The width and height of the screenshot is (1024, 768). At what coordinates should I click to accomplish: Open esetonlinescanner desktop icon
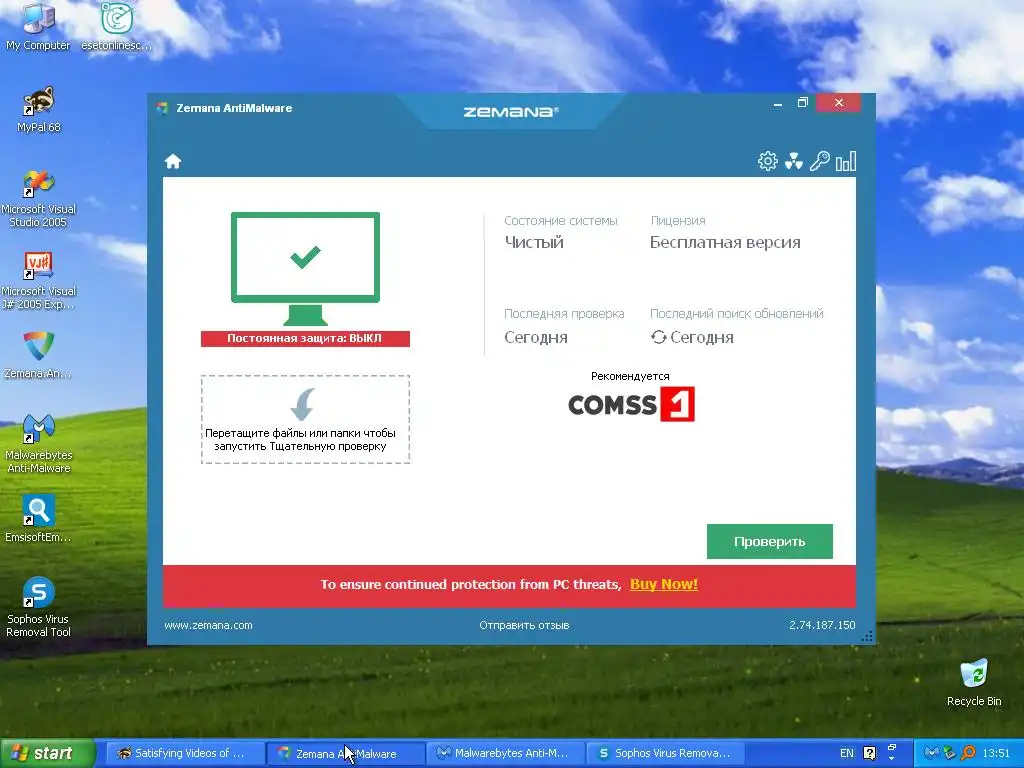click(x=116, y=26)
